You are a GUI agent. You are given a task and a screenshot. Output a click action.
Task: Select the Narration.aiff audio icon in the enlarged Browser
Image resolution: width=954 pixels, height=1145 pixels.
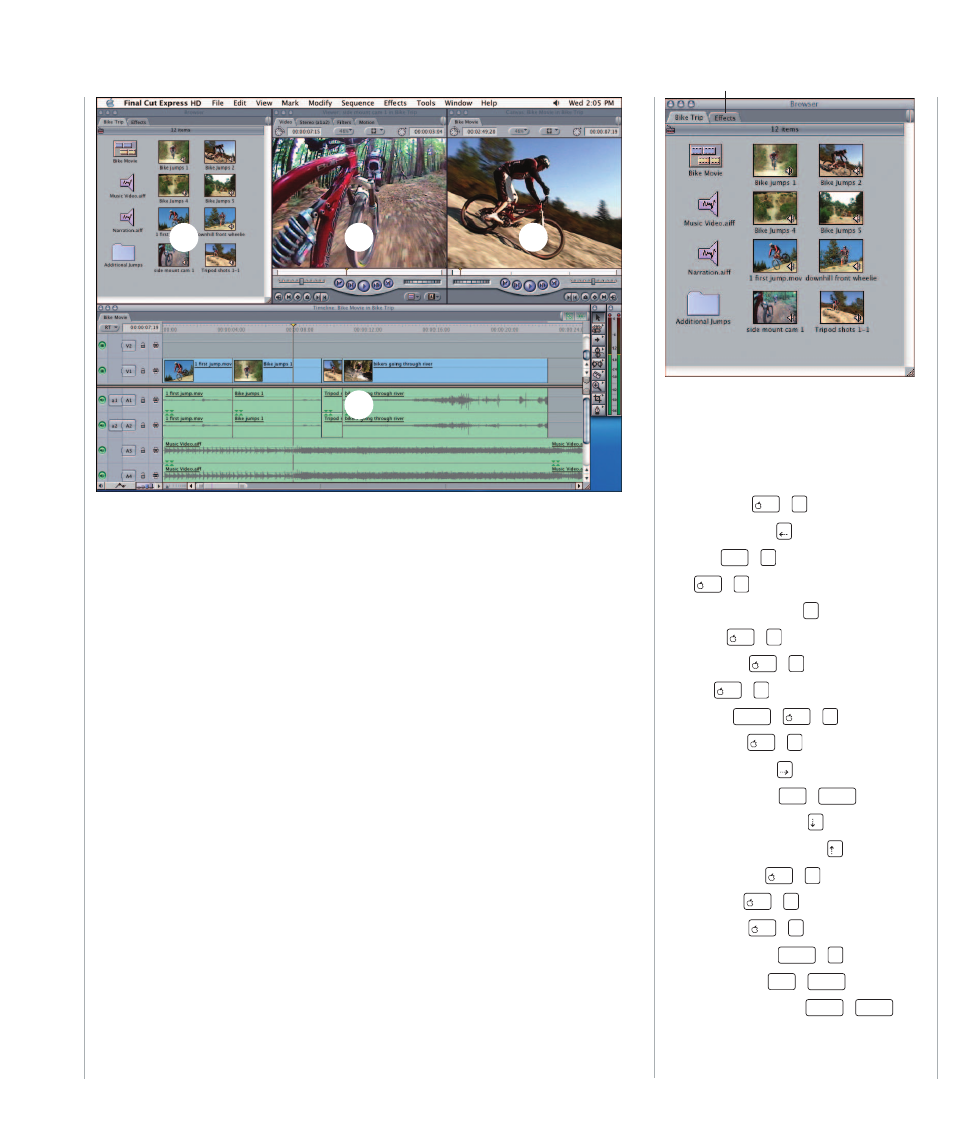pyautogui.click(x=708, y=253)
